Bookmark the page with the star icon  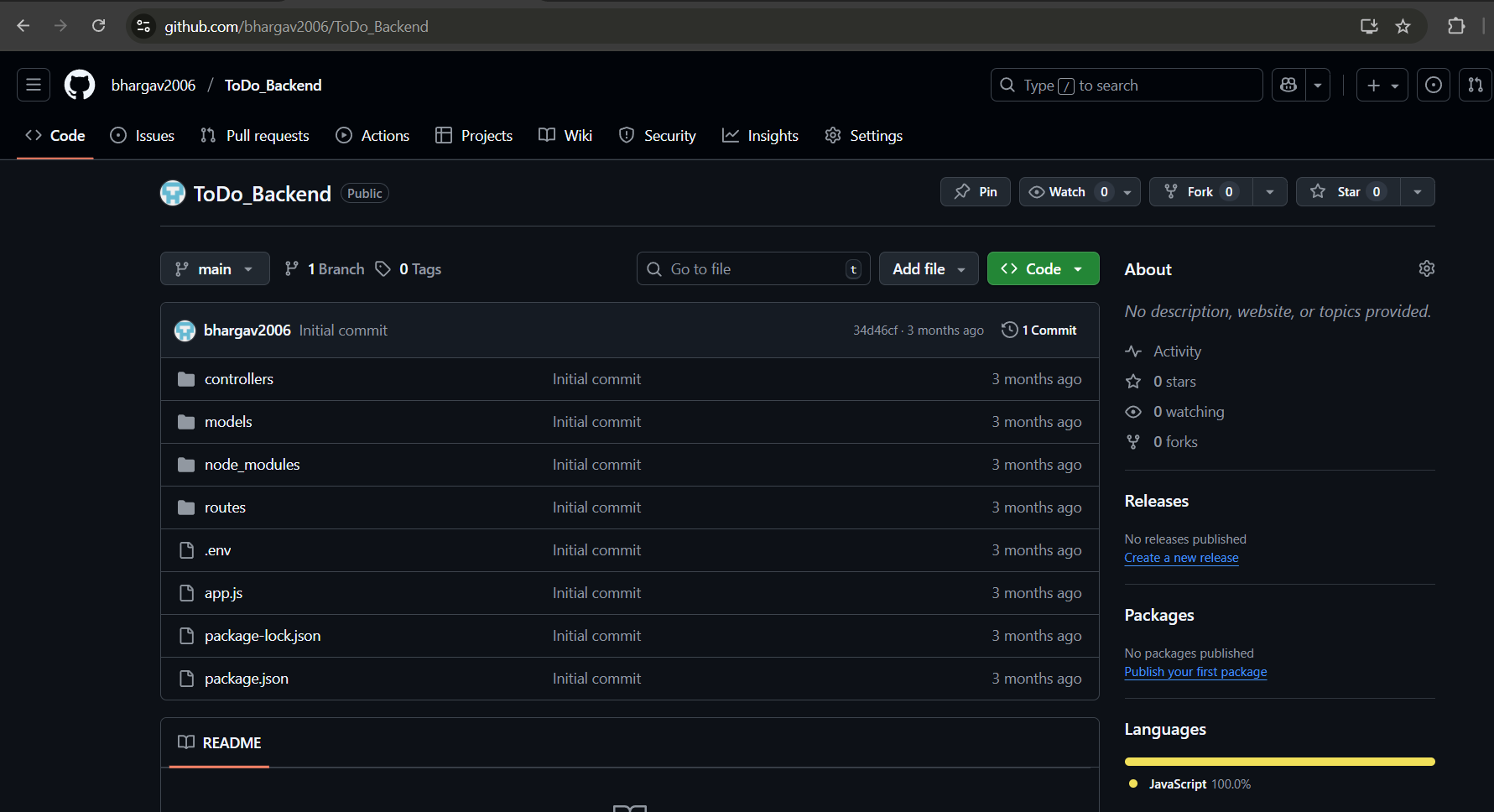(1403, 26)
